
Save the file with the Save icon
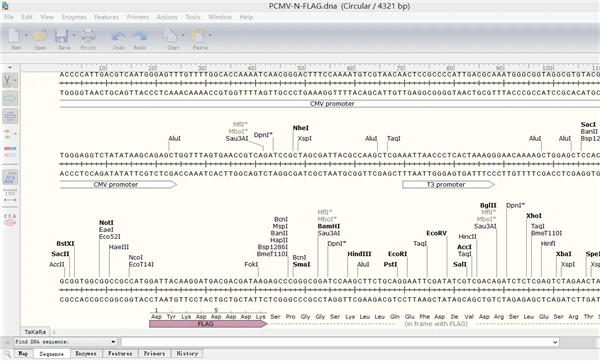tap(62, 36)
